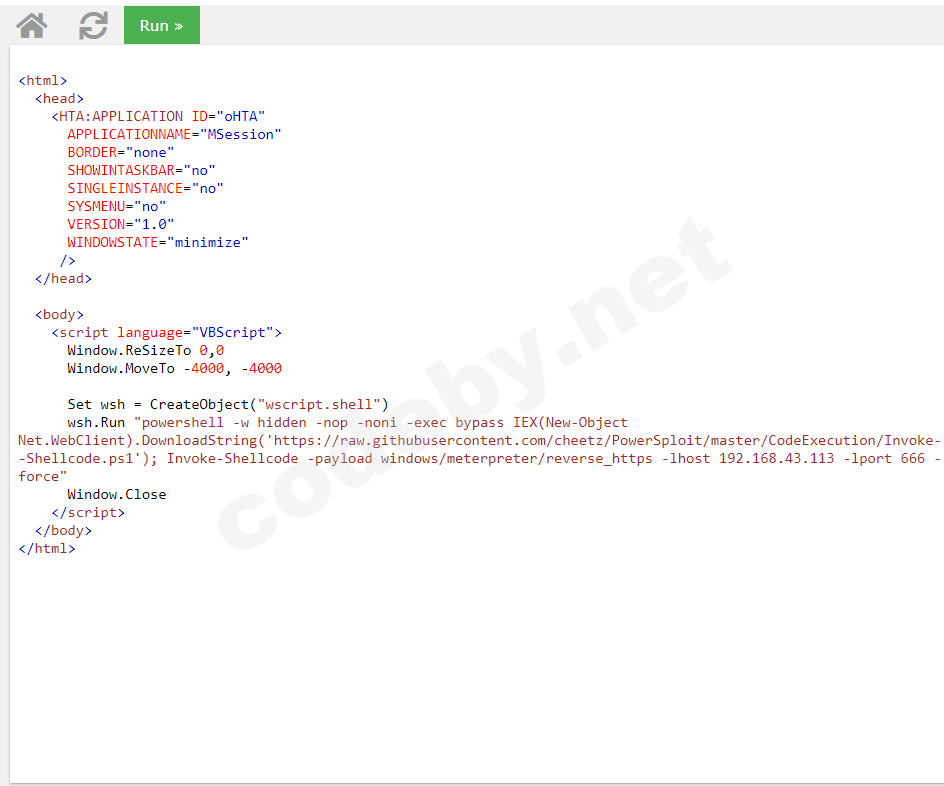944x786 pixels.
Task: Click WINDOWSTATE="minimize" attribute line
Action: click(x=158, y=243)
